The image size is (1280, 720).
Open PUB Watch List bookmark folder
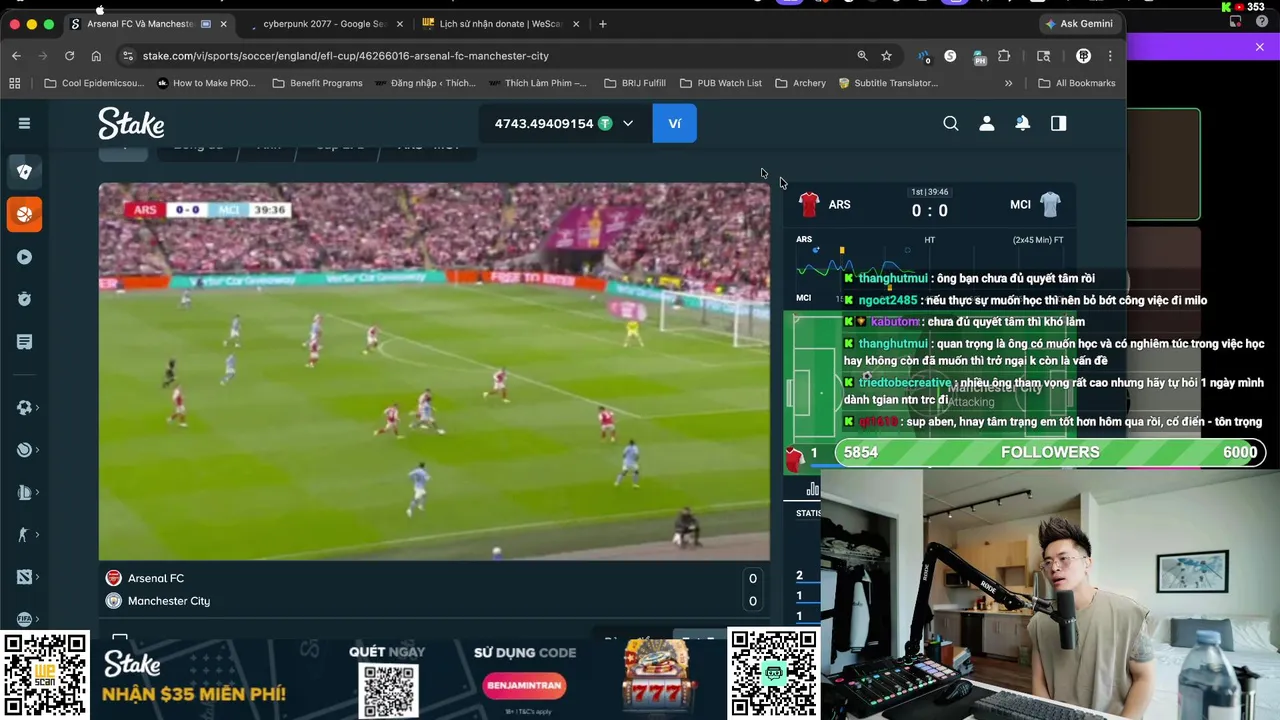720,83
